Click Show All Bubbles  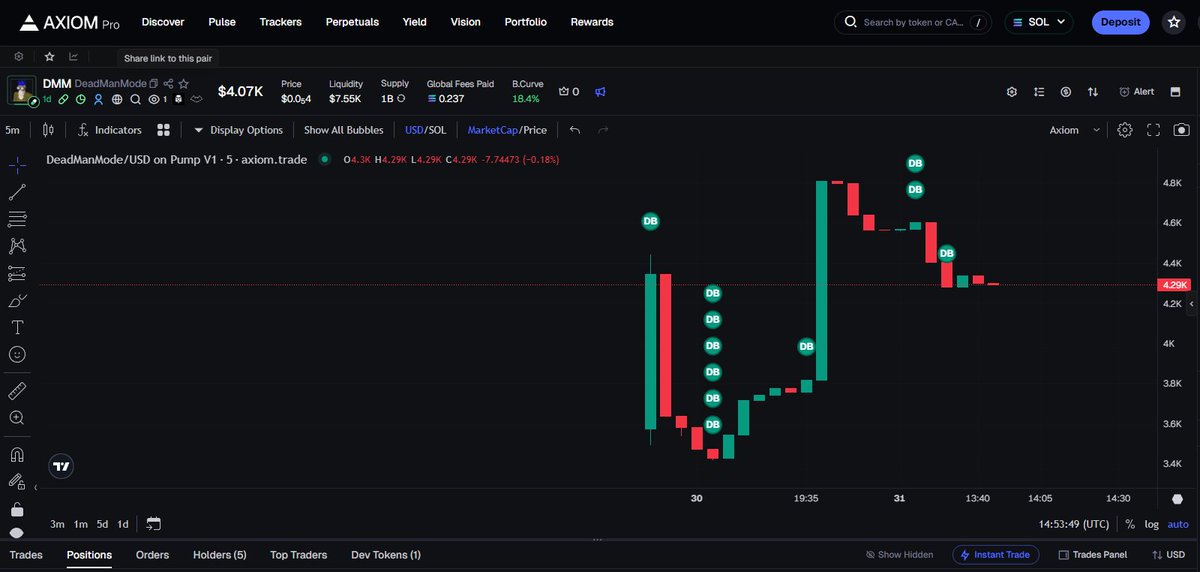343,130
